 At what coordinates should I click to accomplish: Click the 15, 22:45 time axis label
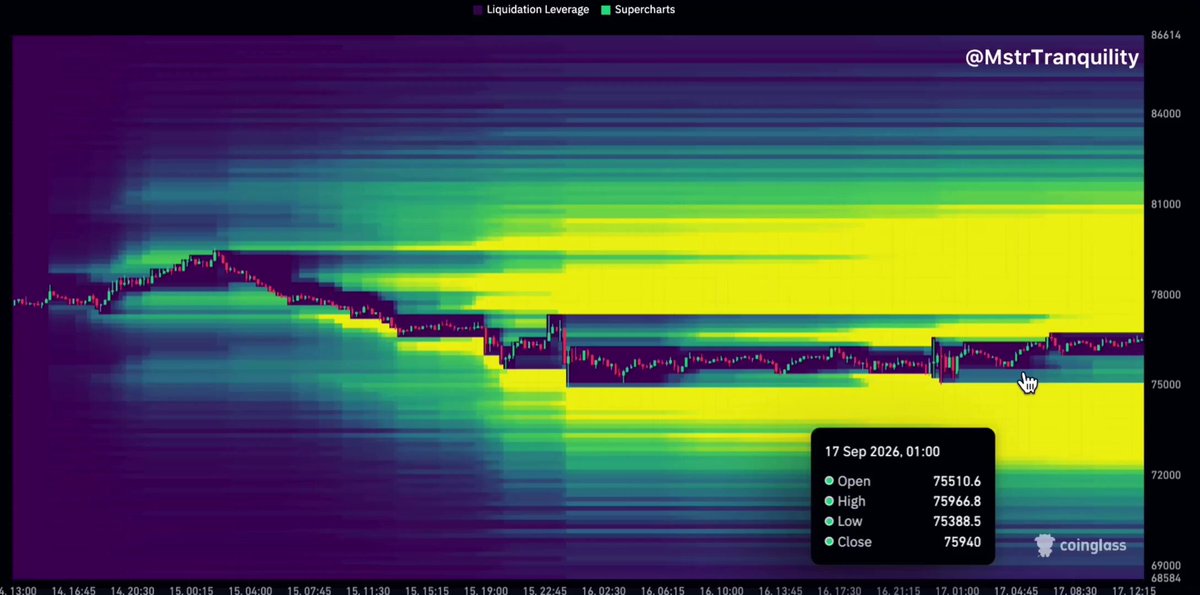(x=545, y=590)
